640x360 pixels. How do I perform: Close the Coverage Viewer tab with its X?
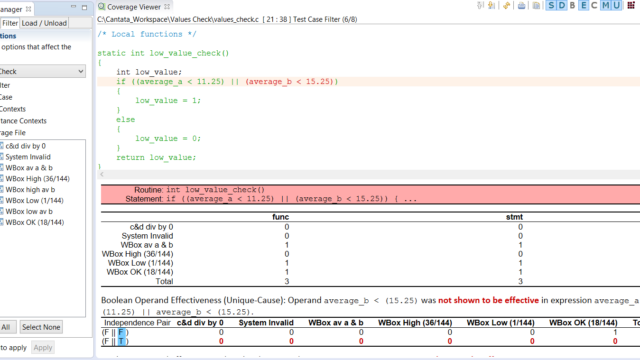pyautogui.click(x=167, y=7)
